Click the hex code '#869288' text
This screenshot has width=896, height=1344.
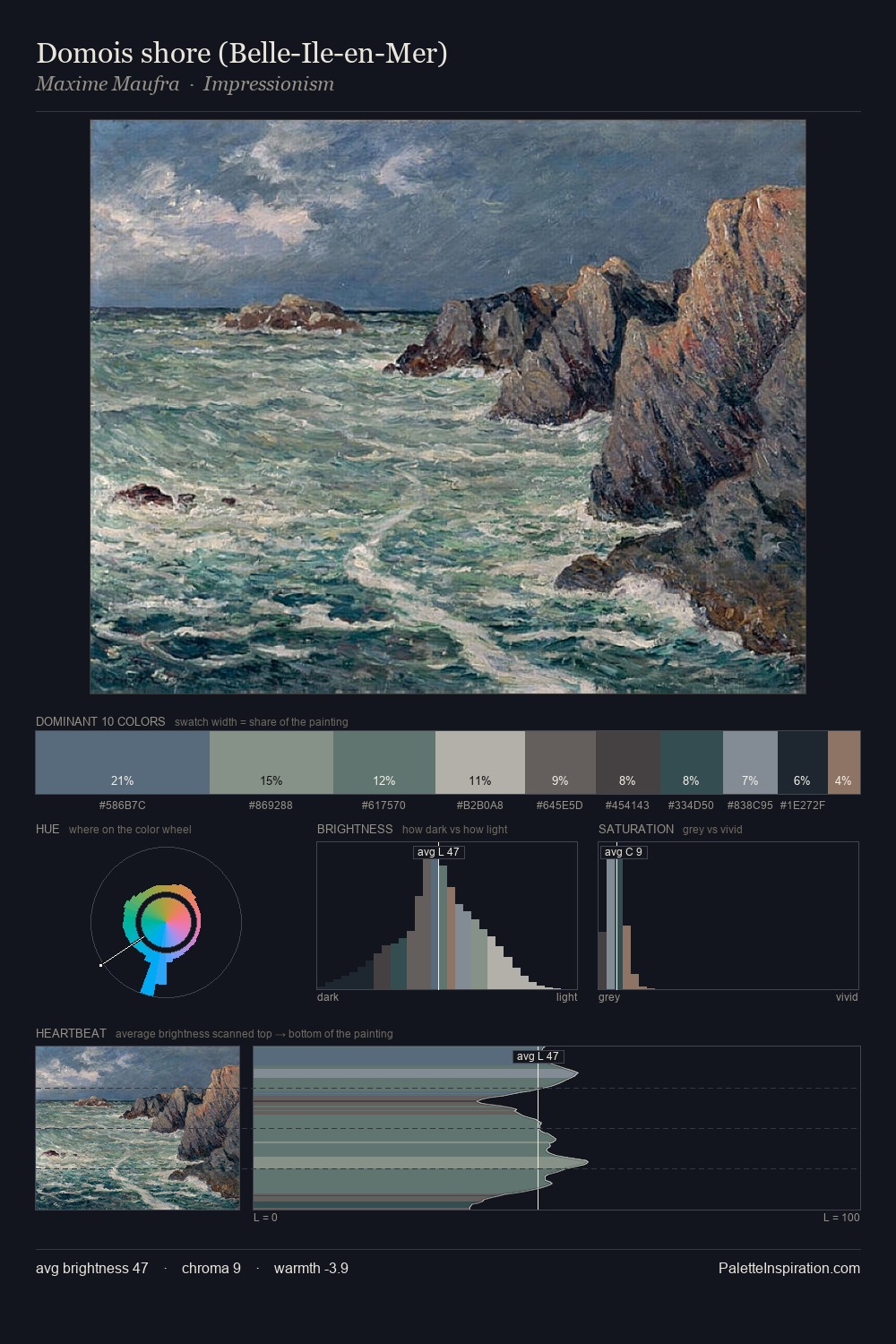pyautogui.click(x=271, y=806)
